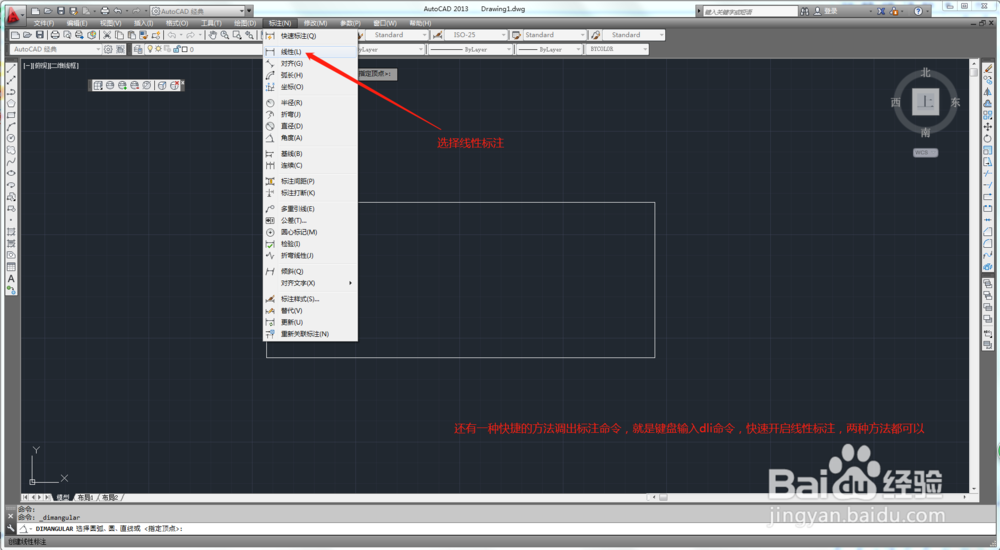The height and width of the screenshot is (550, 1000).
Task: Click the vertical scrollbar up arrow of the drawing area
Action: click(974, 63)
